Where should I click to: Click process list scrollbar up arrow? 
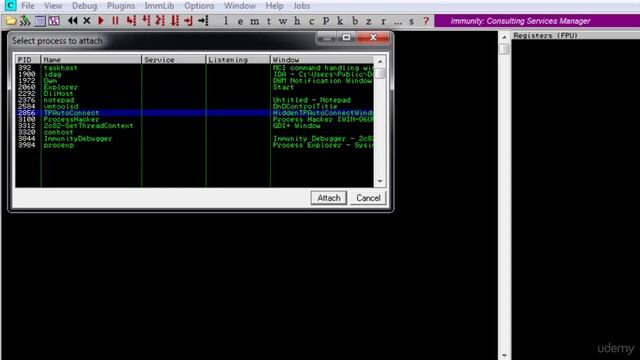coord(380,61)
